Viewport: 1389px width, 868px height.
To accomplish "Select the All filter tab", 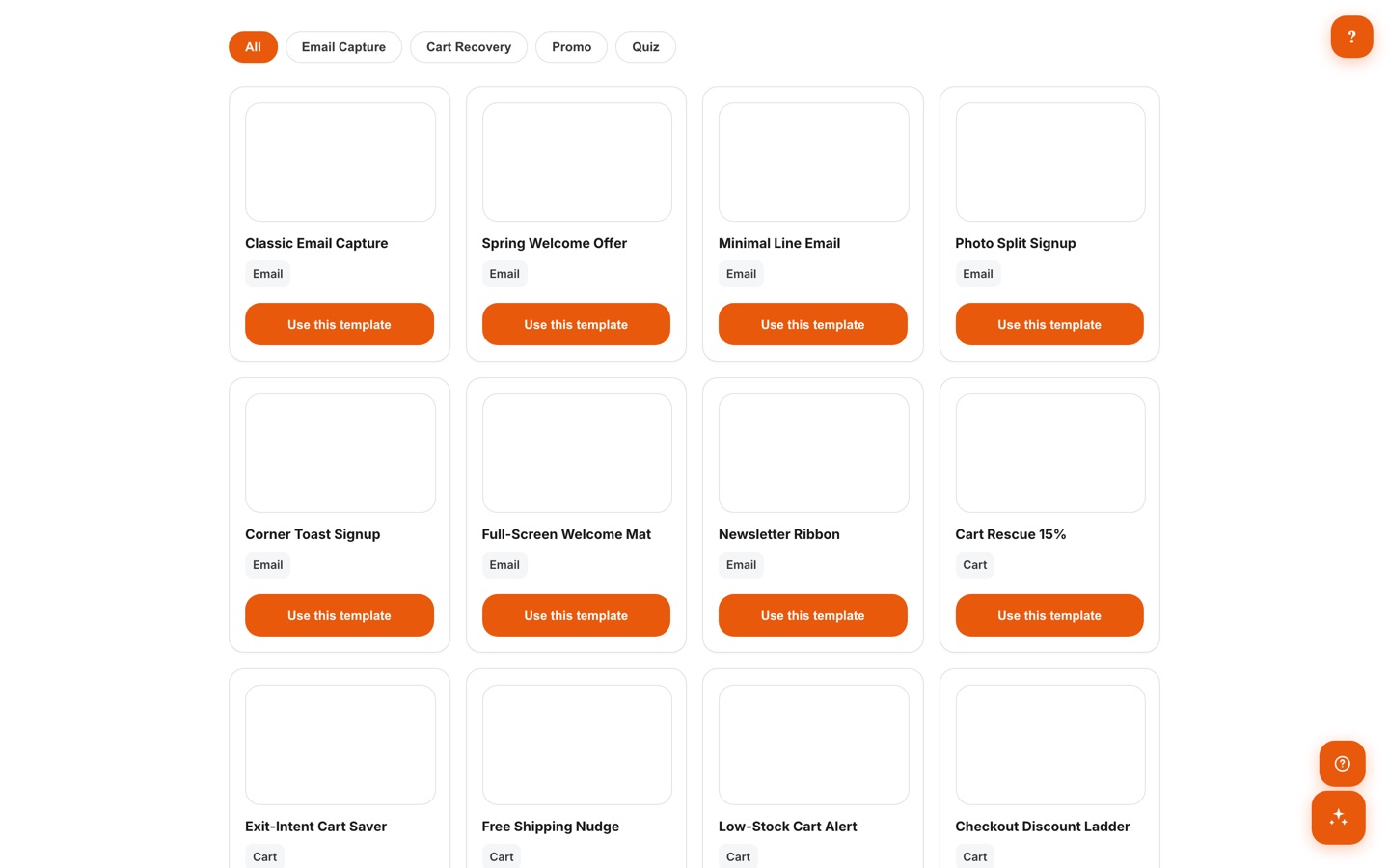I will [253, 47].
